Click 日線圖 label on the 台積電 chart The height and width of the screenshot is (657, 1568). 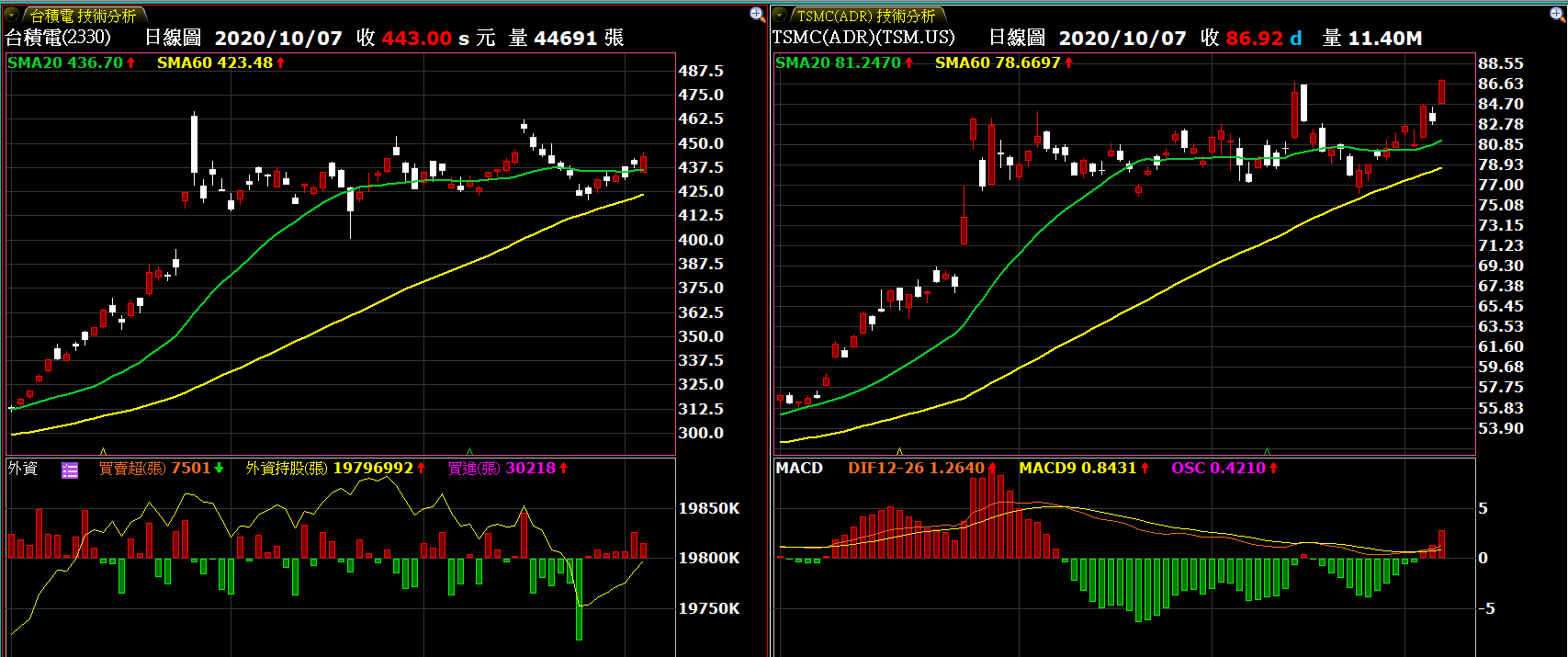click(x=173, y=38)
